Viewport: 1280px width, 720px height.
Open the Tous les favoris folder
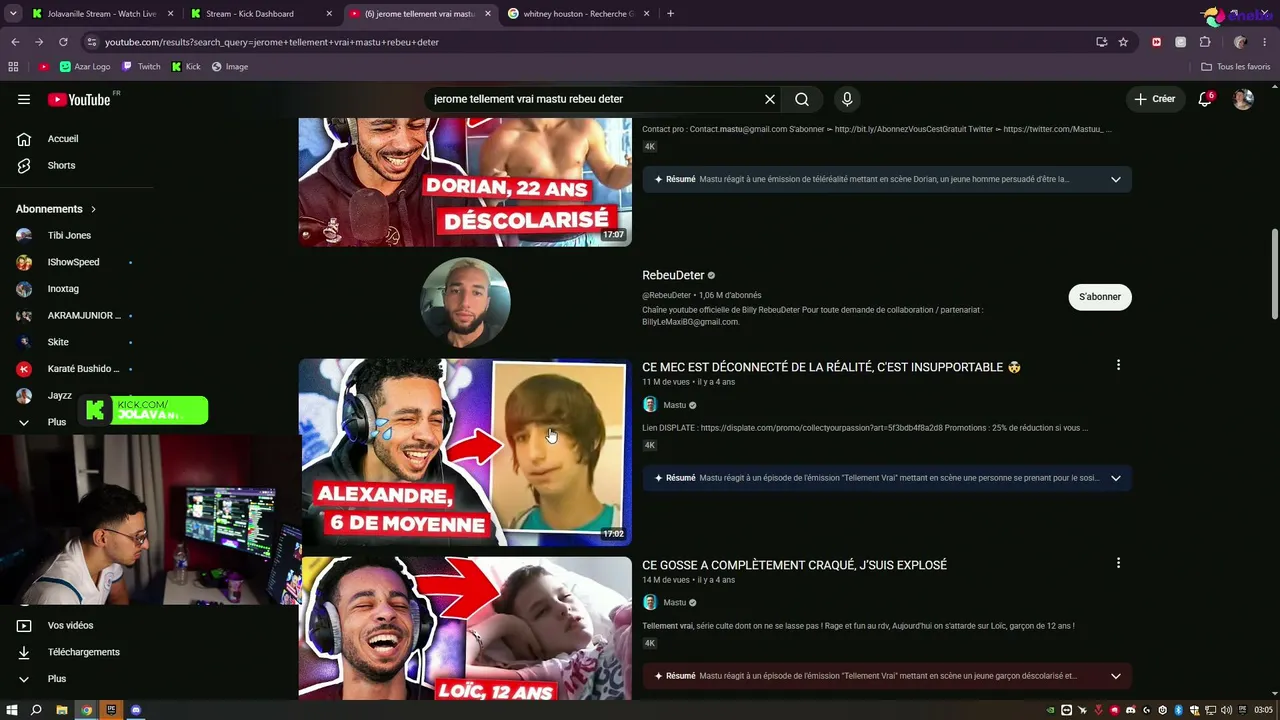pyautogui.click(x=1236, y=67)
